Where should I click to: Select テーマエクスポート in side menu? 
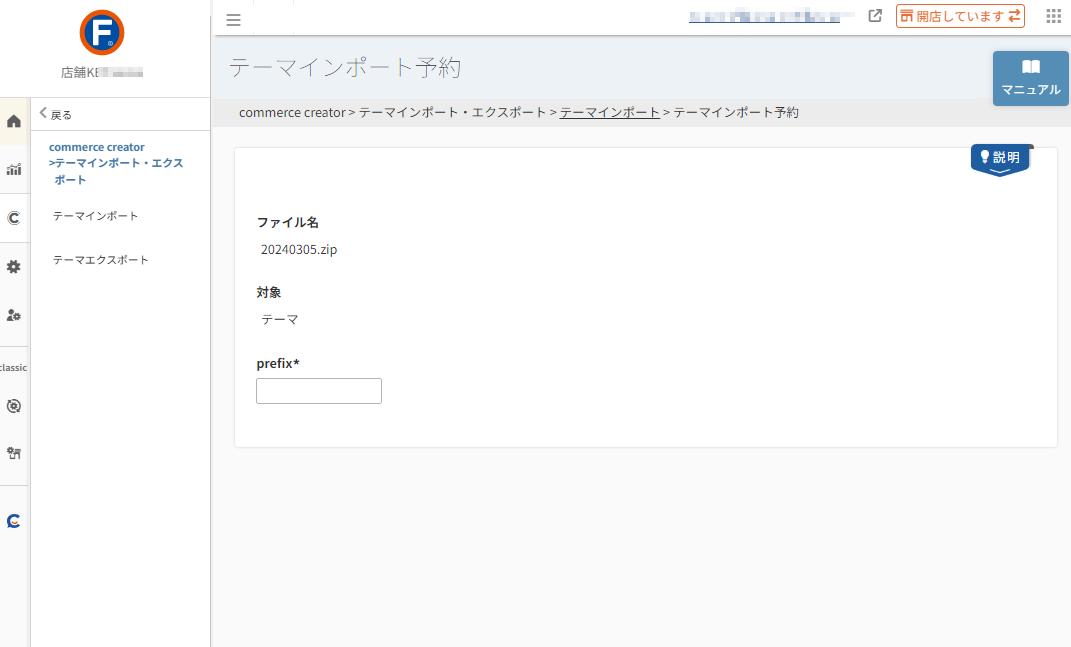tap(100, 260)
